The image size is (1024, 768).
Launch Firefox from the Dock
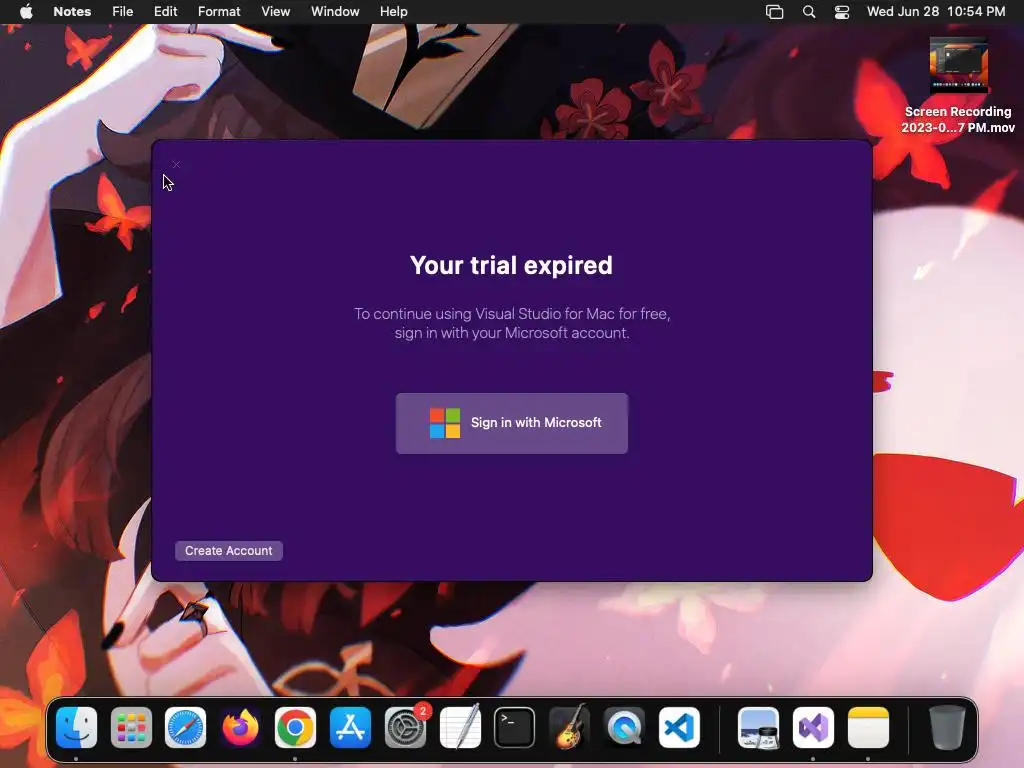coord(240,728)
